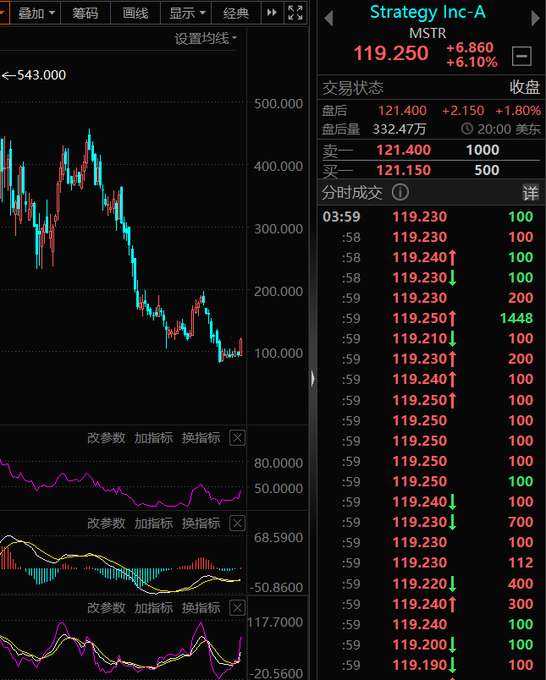
Task: Click 盘后 price 121.400
Action: (x=402, y=111)
